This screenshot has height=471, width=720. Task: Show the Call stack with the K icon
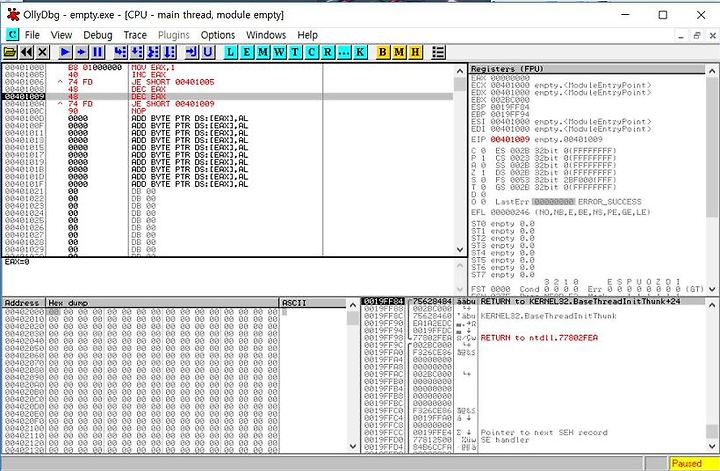(x=360, y=52)
